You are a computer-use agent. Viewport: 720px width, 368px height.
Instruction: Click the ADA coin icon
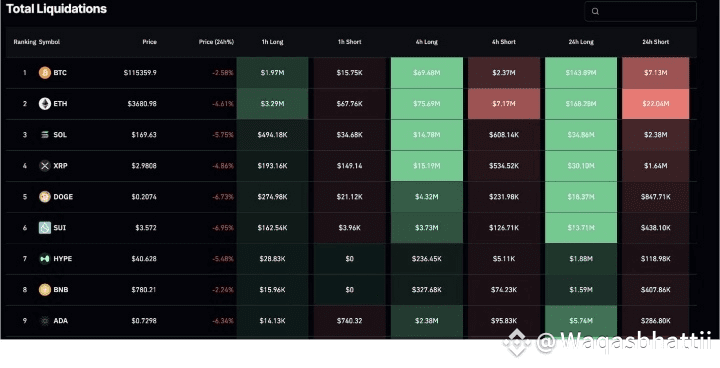pyautogui.click(x=45, y=321)
